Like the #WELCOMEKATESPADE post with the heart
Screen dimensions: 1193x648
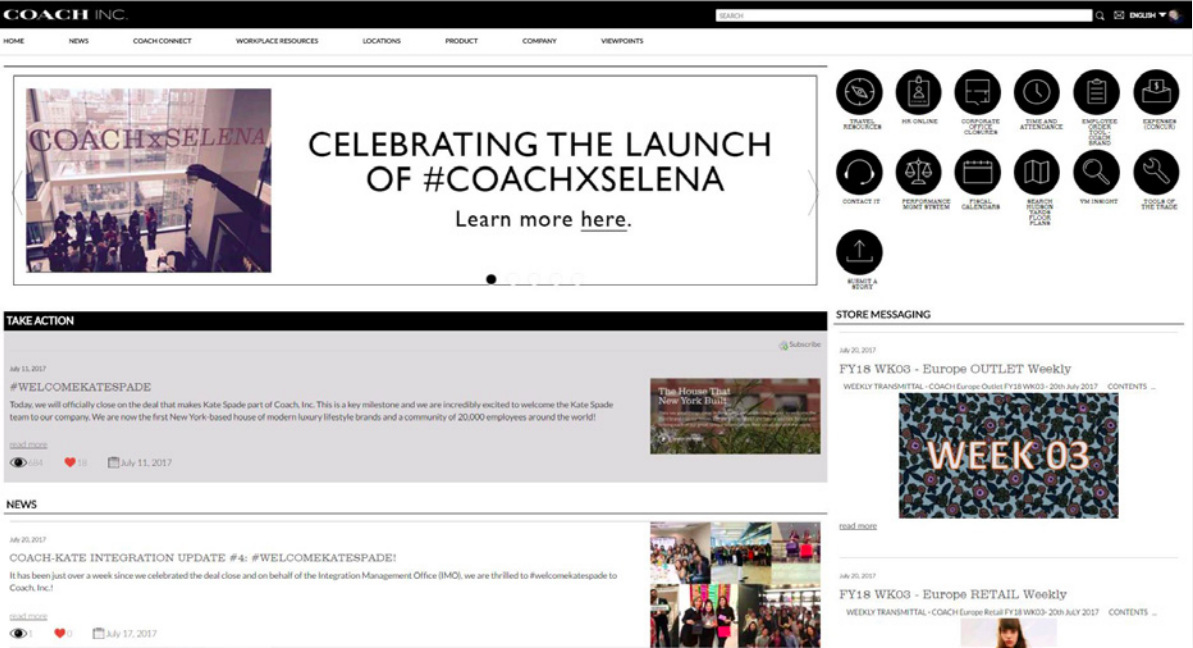70,462
